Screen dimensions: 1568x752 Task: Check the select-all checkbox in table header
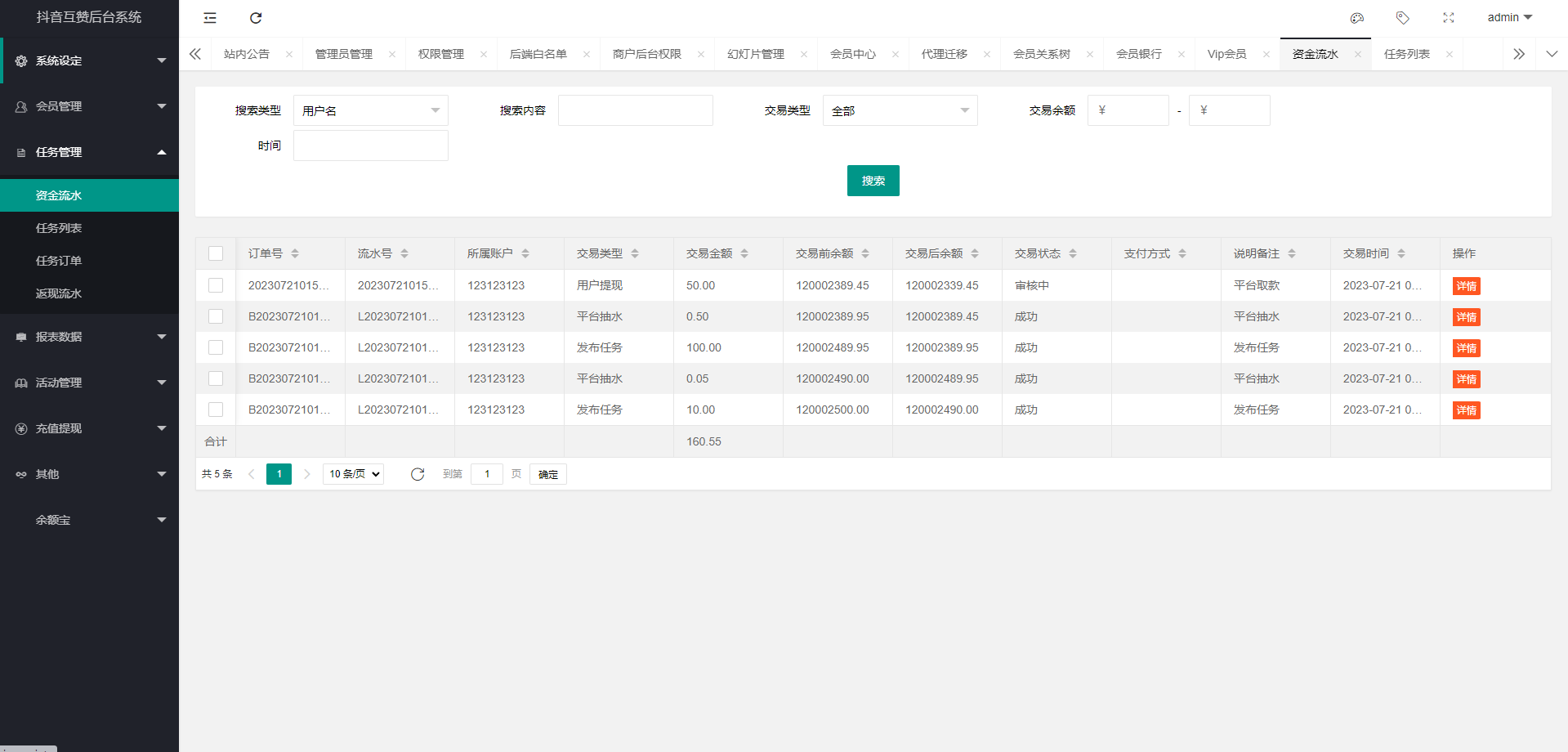(216, 253)
